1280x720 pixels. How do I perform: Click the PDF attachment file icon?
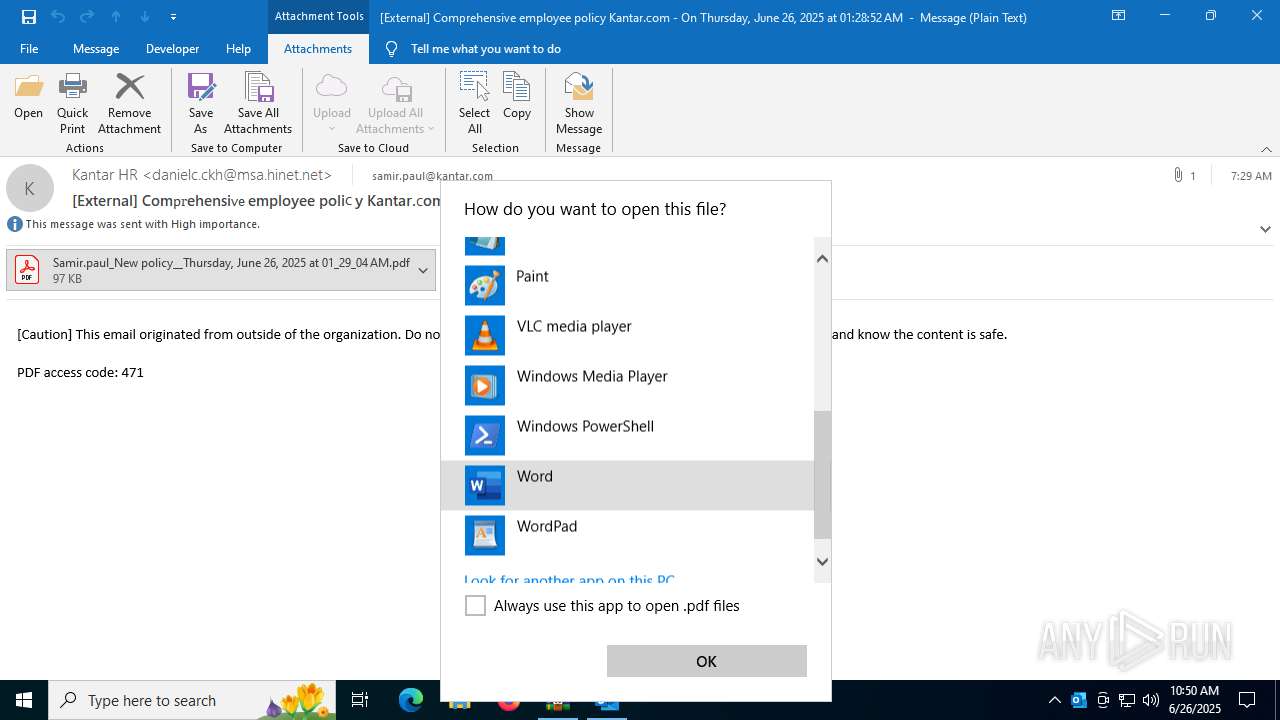(27, 270)
